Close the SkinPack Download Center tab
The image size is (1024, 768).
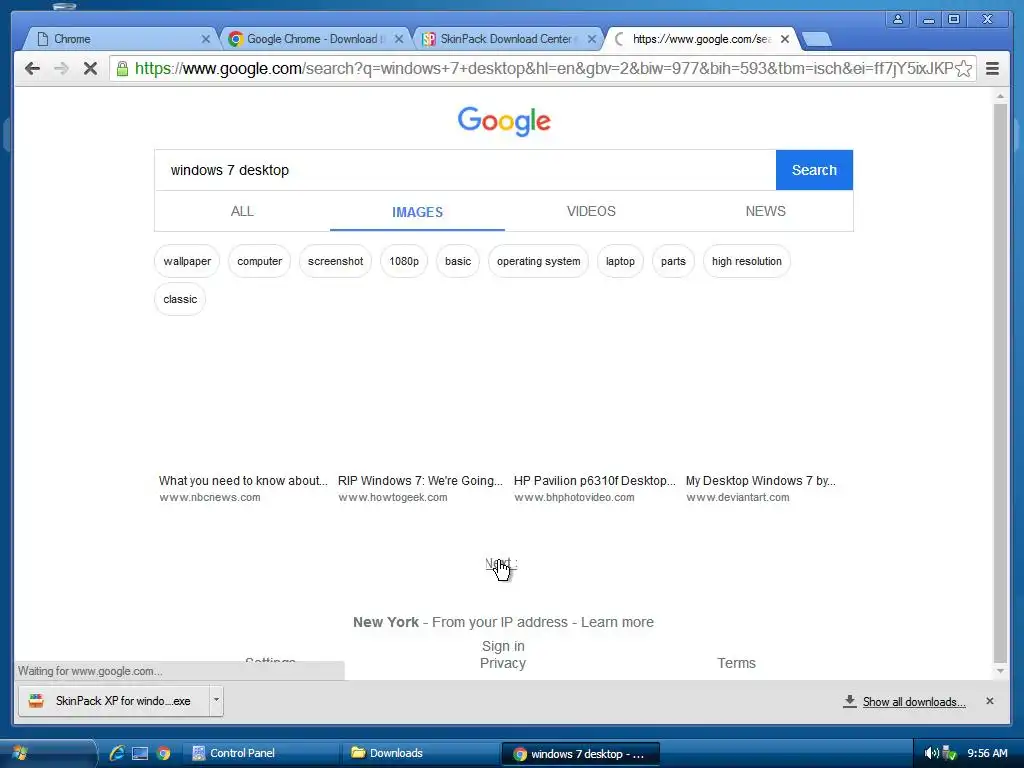click(592, 39)
